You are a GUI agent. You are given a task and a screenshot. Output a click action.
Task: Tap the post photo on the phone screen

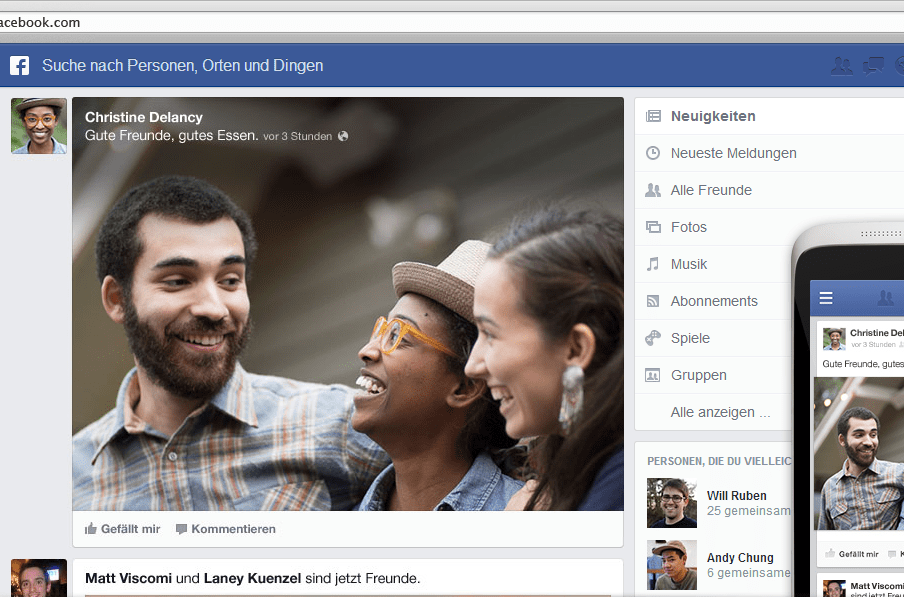coord(859,454)
